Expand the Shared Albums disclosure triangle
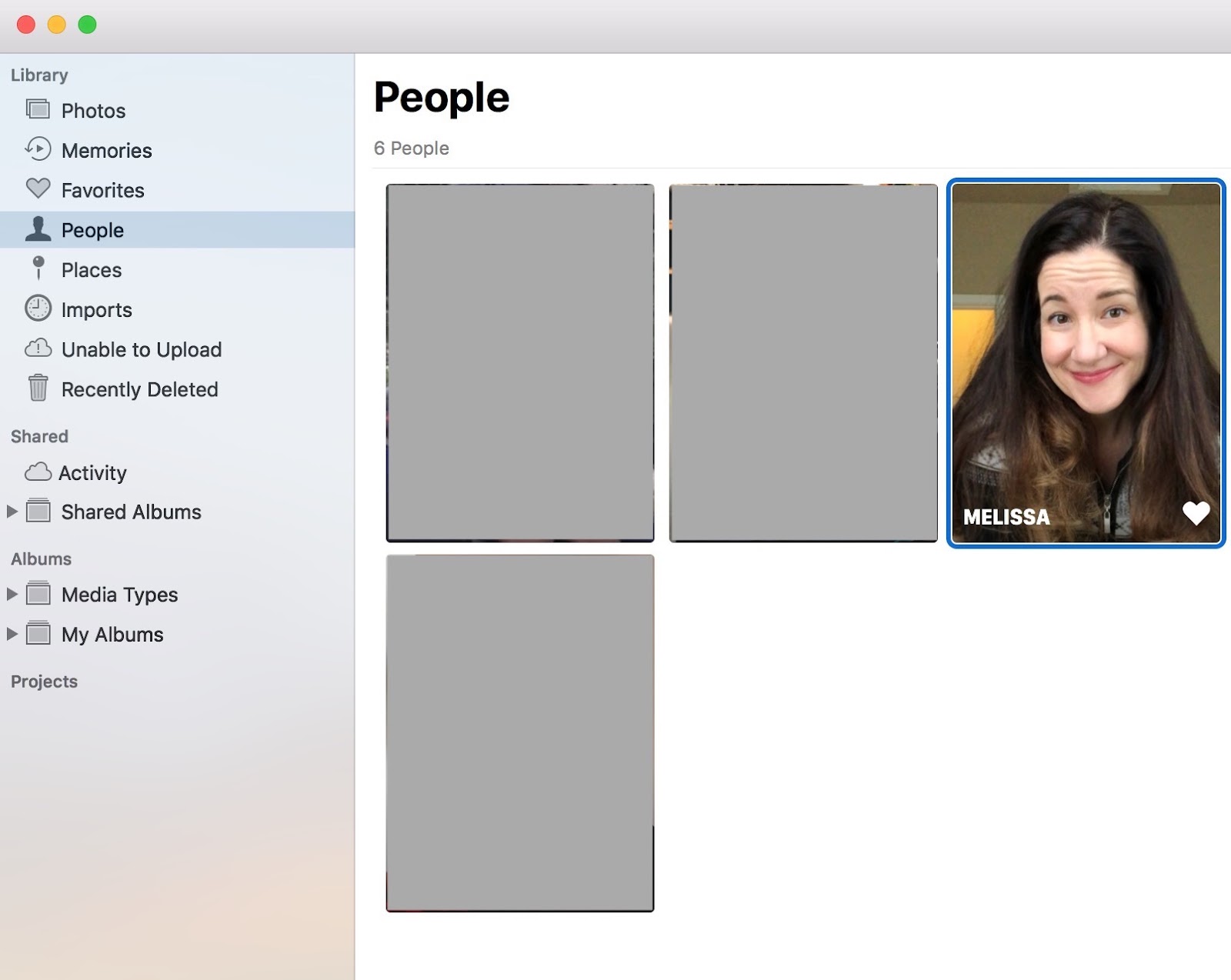Screen dimensions: 1231x980 [12, 512]
